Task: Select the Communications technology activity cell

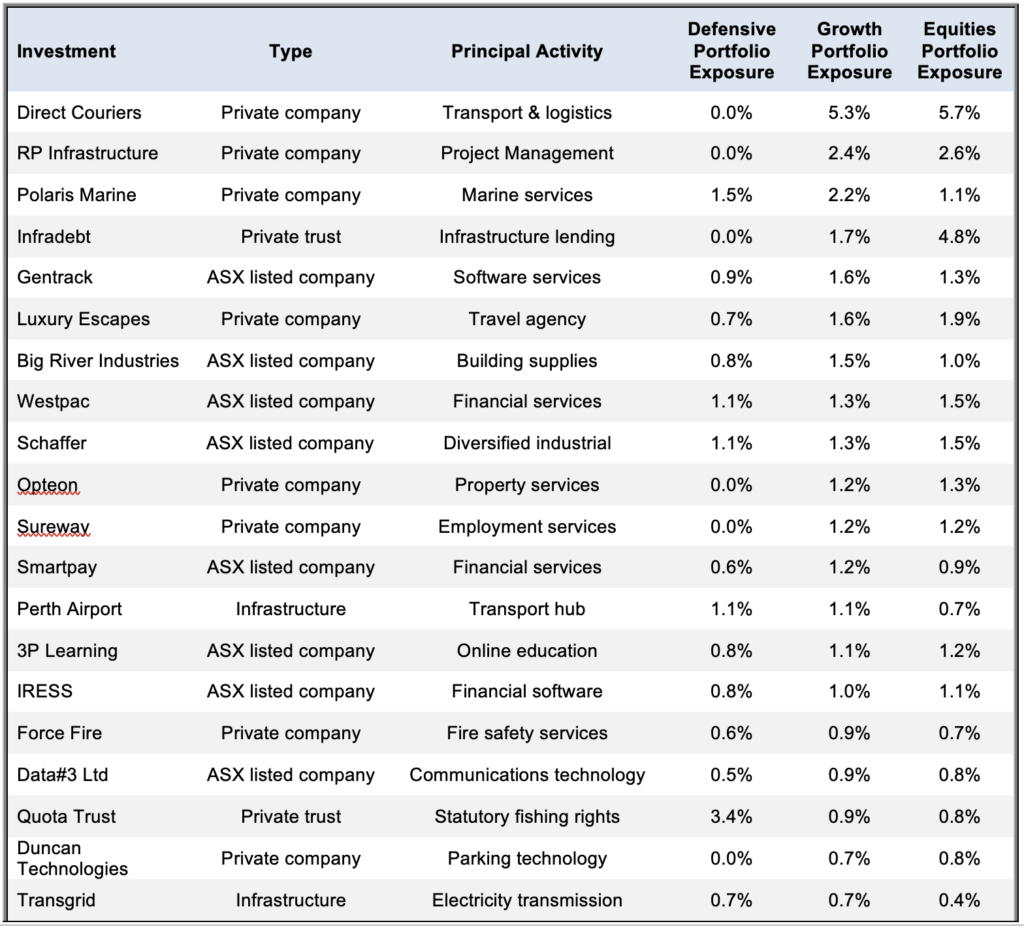Action: (527, 774)
